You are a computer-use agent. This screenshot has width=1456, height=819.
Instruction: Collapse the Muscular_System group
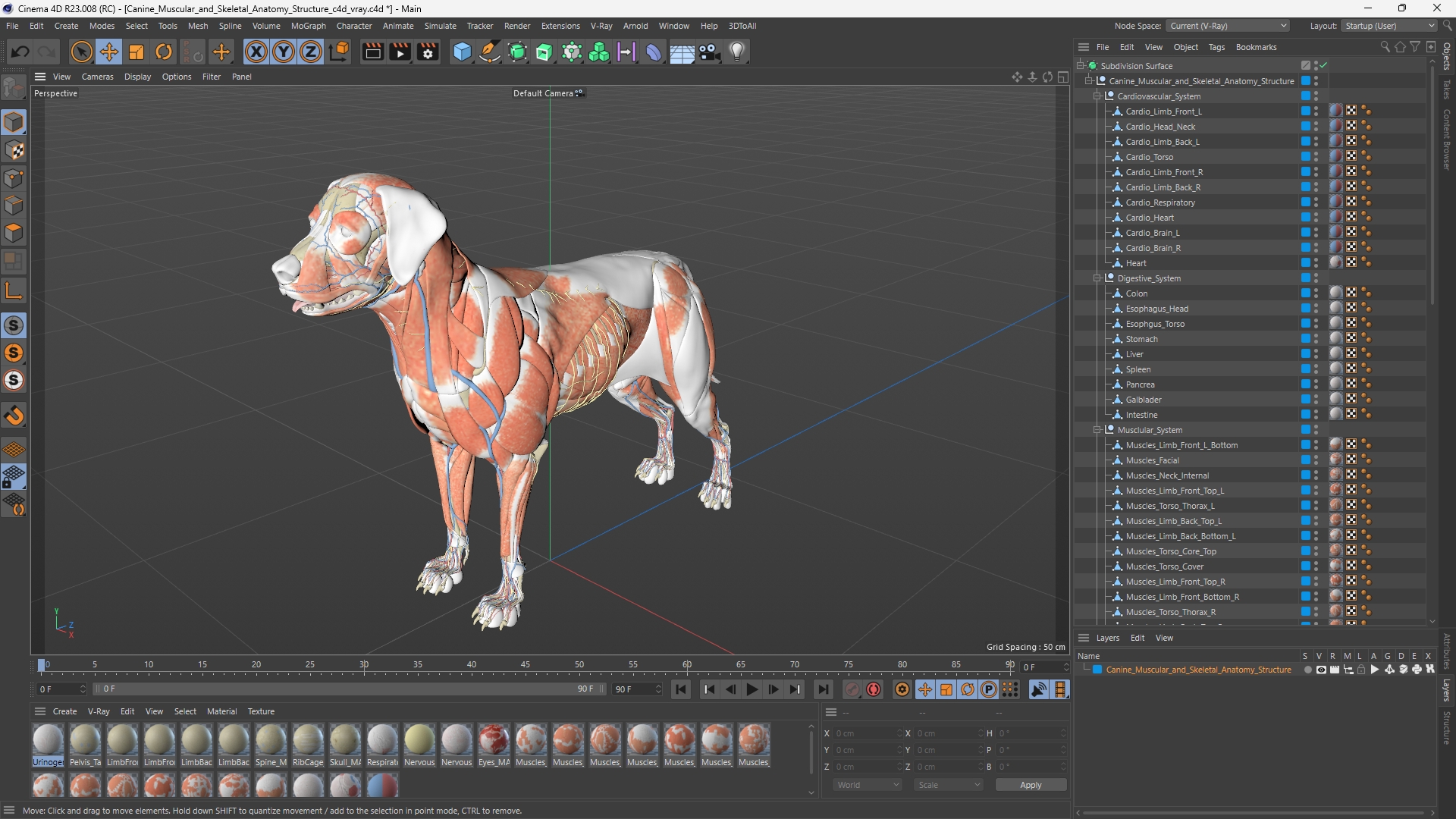pyautogui.click(x=1097, y=430)
